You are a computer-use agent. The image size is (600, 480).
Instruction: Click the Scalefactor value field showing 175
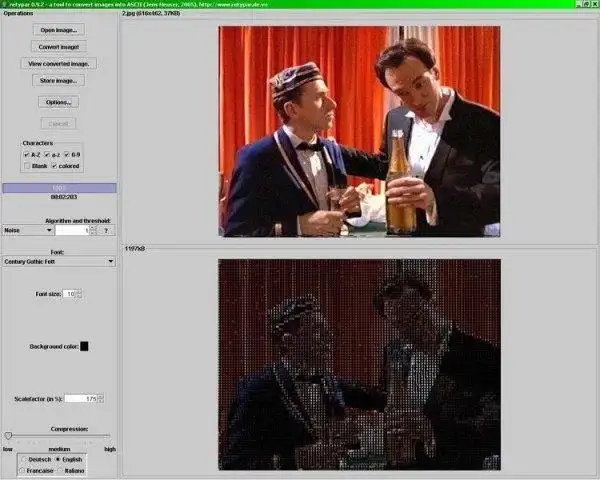click(x=81, y=398)
